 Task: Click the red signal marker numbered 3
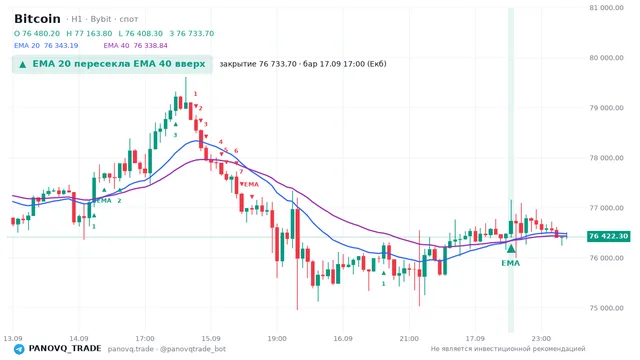point(205,124)
